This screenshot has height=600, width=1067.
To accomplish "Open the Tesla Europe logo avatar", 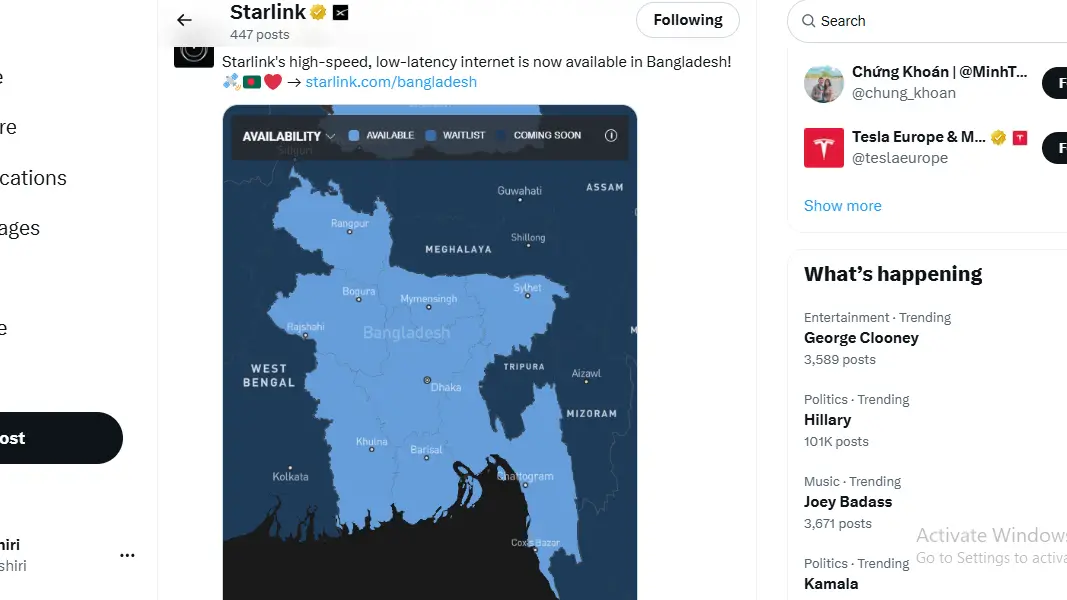I will 823,148.
